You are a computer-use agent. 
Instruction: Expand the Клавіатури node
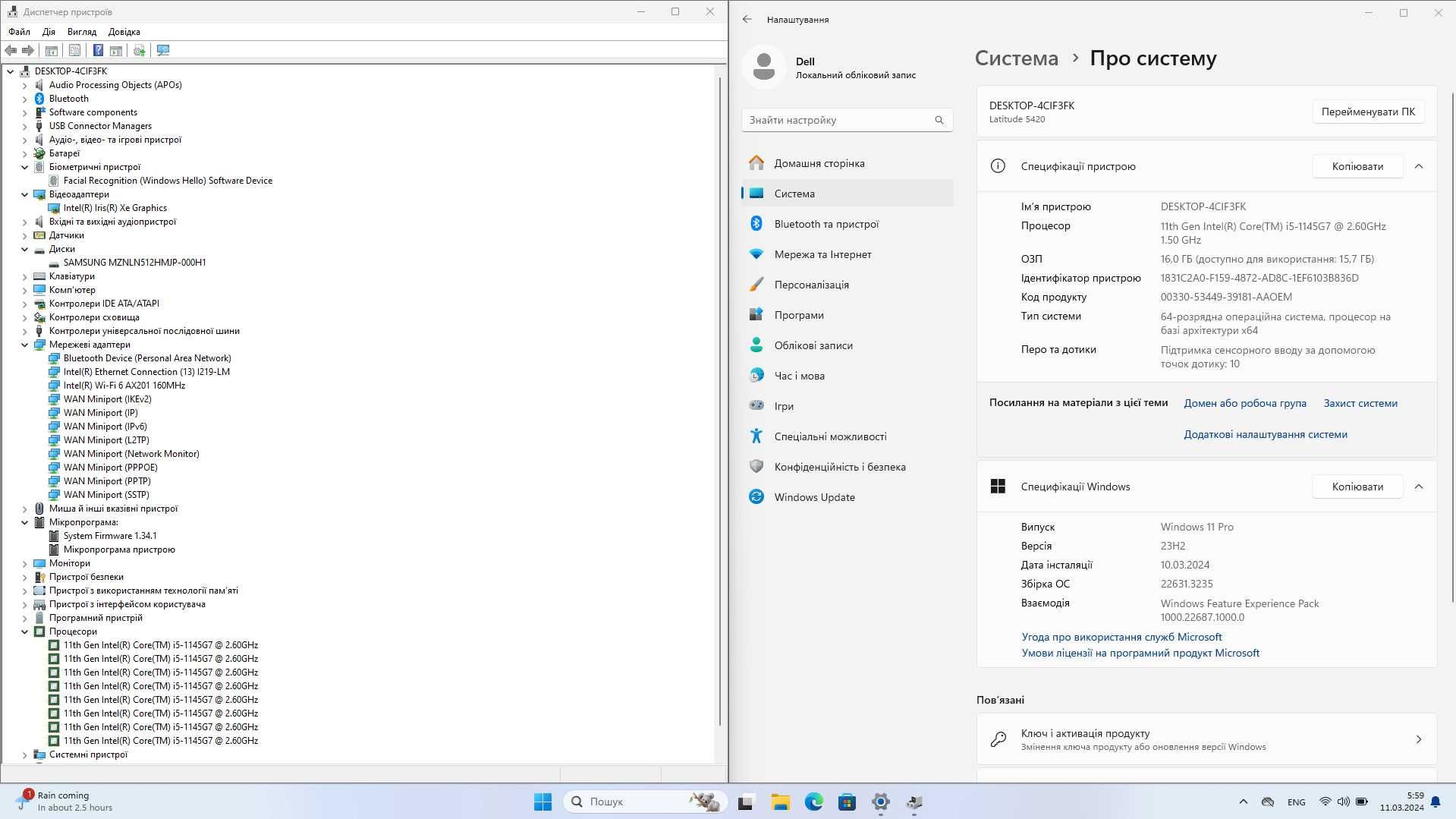[x=24, y=276]
